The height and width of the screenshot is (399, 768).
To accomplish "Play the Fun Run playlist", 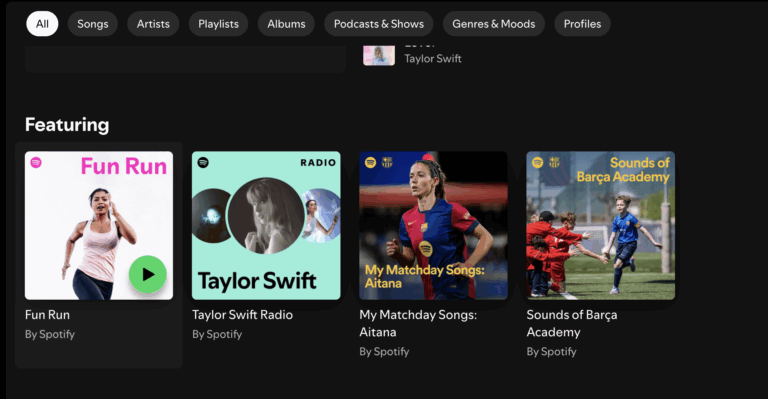I will 148,275.
